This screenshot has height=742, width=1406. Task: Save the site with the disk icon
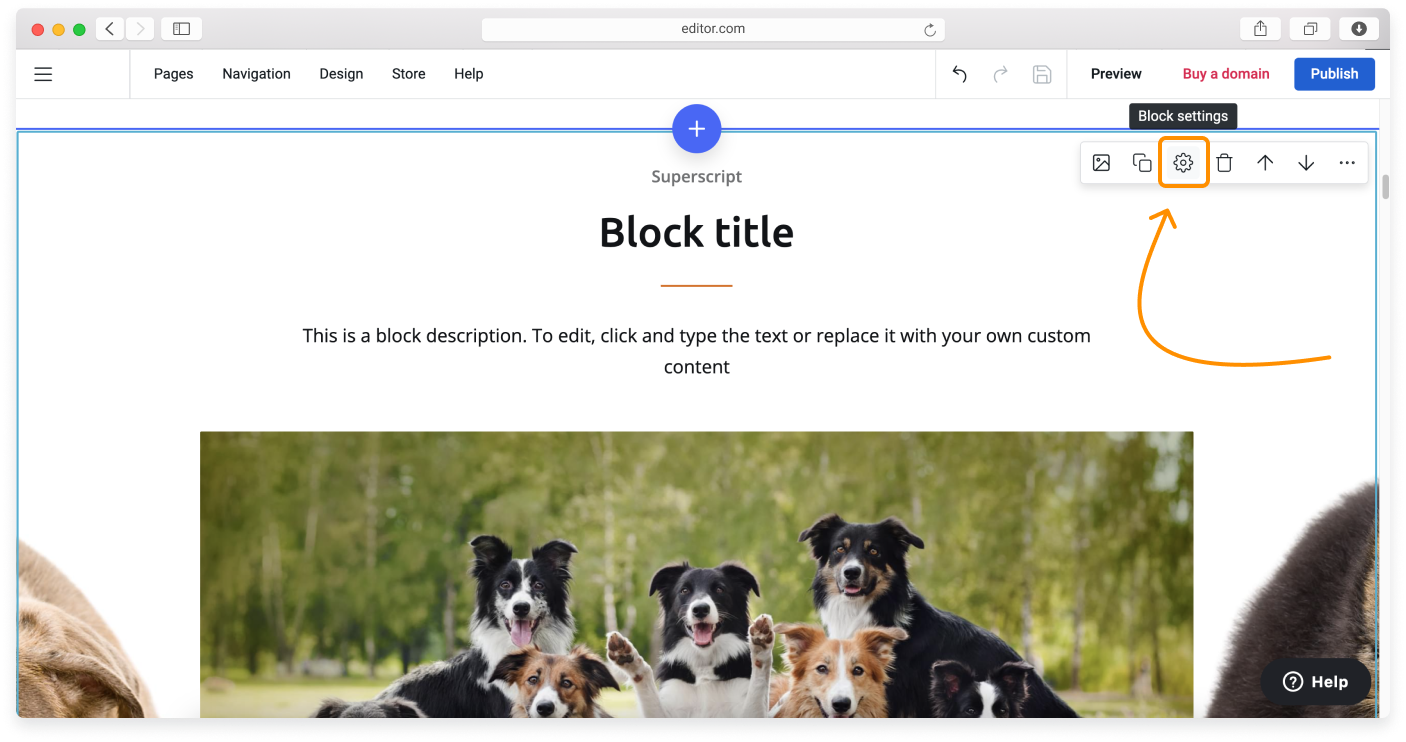click(1041, 74)
